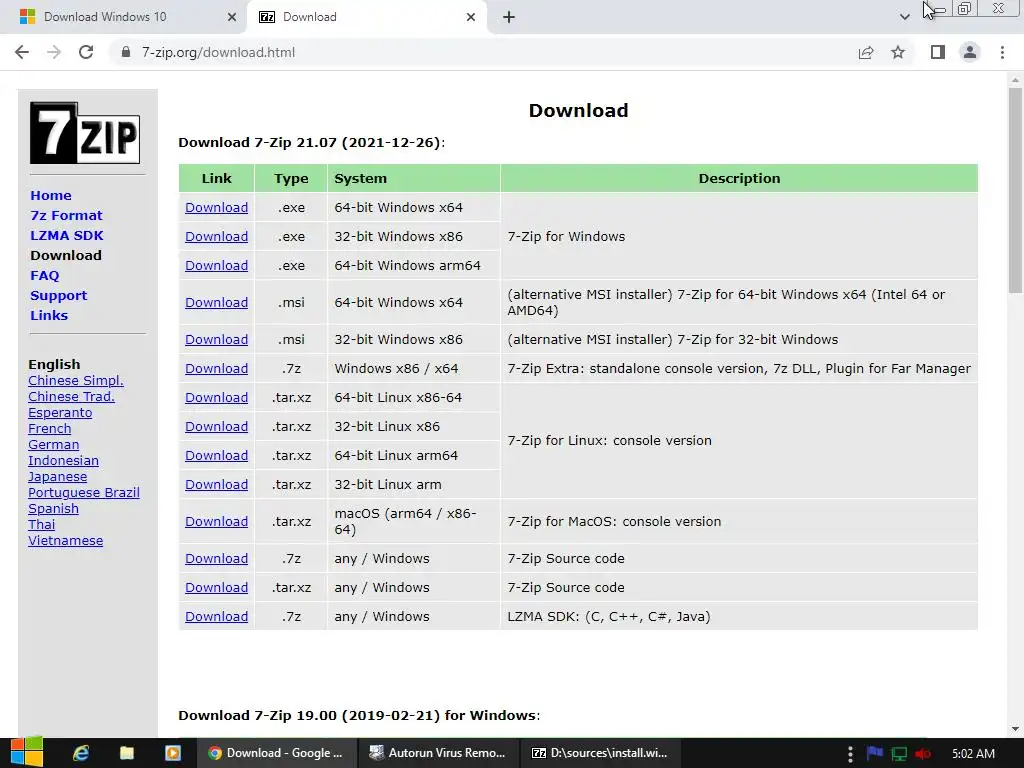
Task: Download the 64-bit Linux arm64 tar.xz
Action: click(x=216, y=456)
